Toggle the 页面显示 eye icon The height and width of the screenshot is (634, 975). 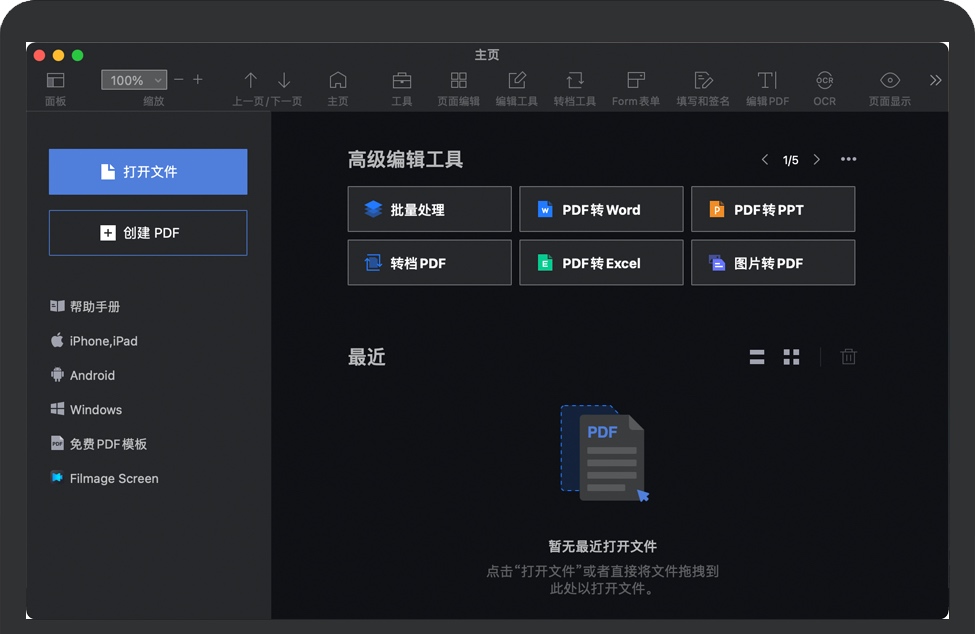(x=890, y=80)
